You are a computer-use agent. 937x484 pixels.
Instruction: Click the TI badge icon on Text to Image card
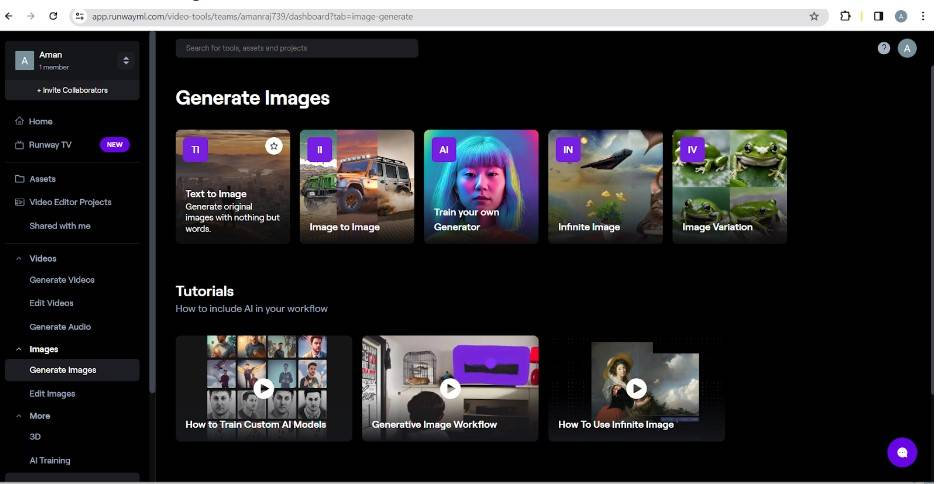196,149
